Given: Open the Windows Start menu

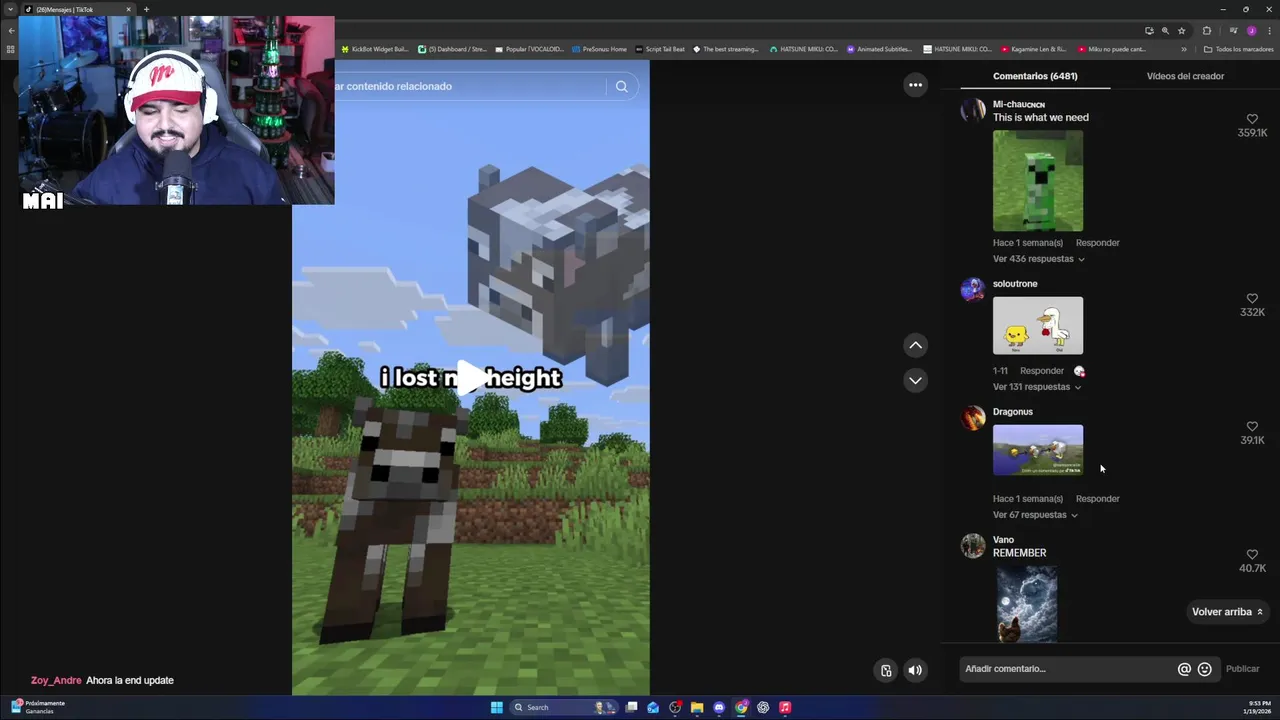Looking at the screenshot, I should coord(497,707).
